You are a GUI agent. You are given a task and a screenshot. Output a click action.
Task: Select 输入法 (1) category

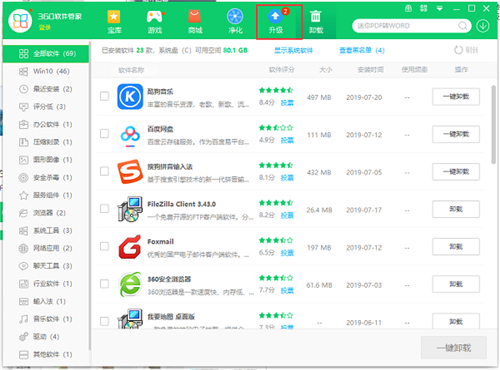(46, 301)
